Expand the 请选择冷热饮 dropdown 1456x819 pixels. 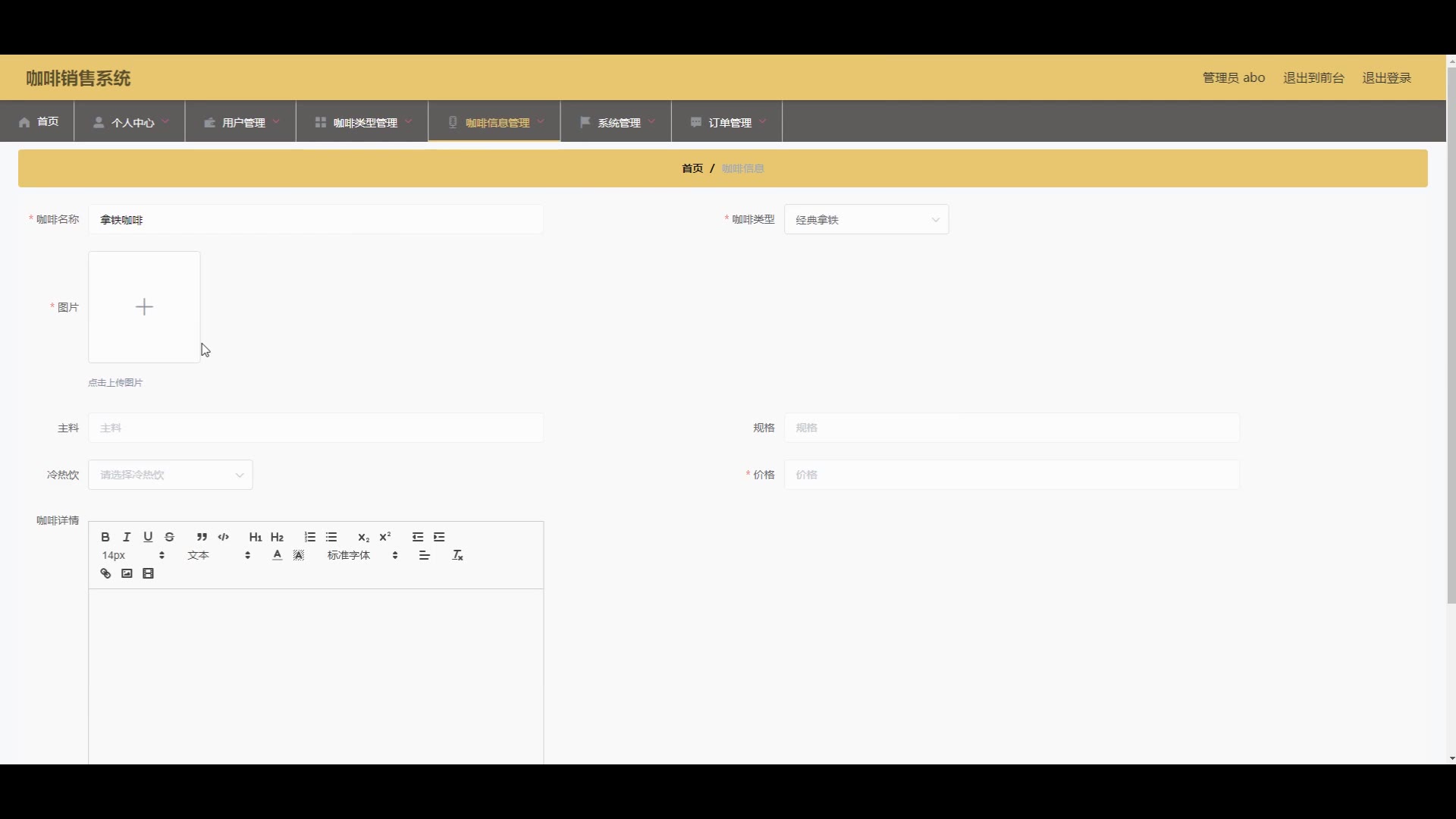[170, 475]
